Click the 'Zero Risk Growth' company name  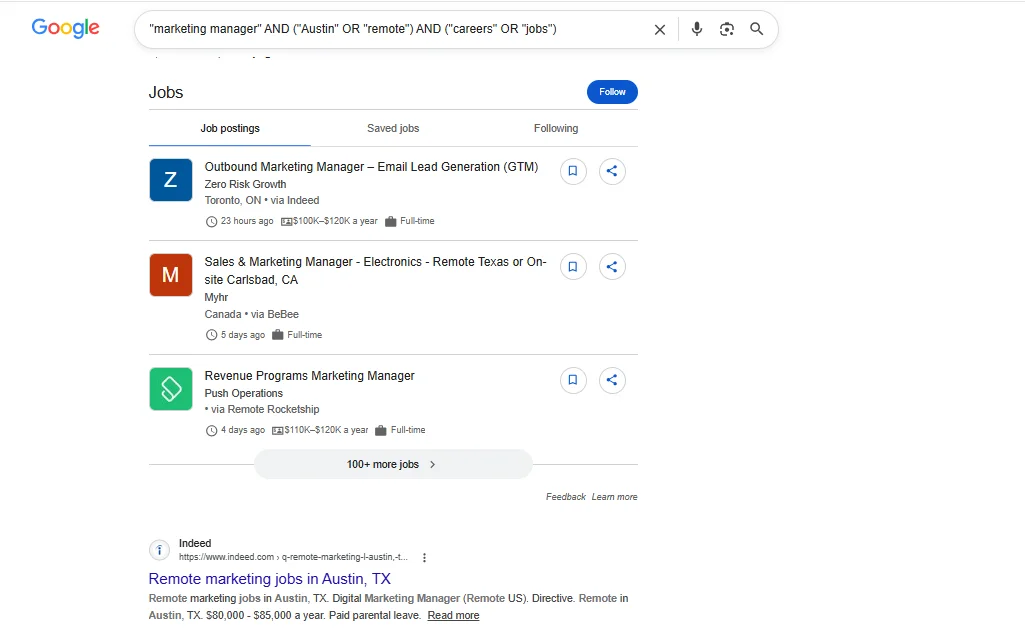245,184
